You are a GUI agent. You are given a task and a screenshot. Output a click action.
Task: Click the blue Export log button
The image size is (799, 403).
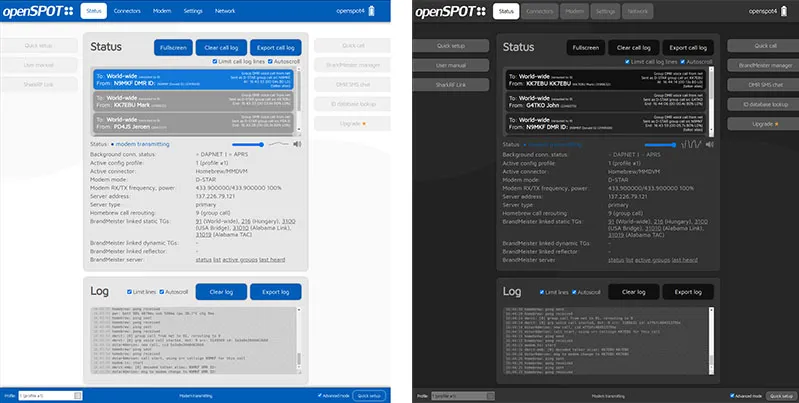point(276,292)
